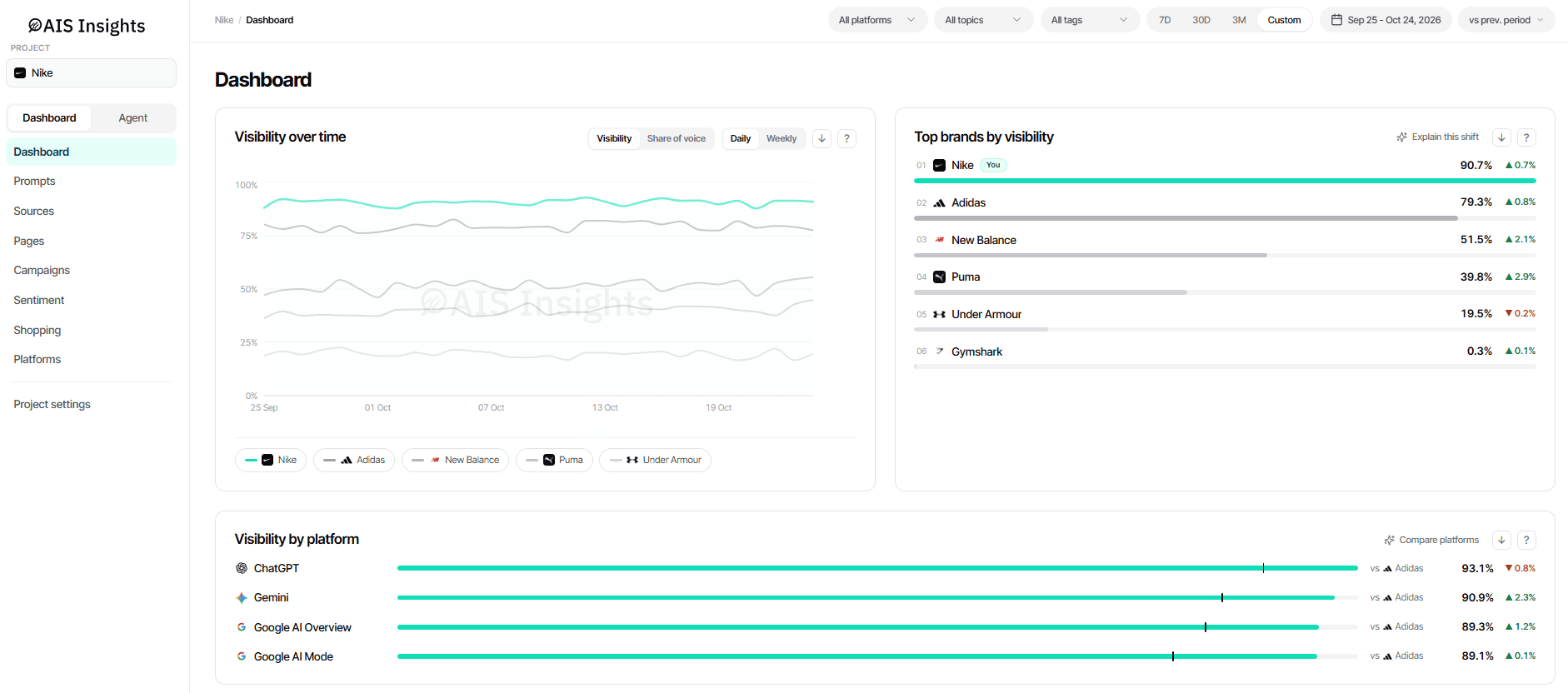Click the AIS Insights logo
Viewport: 1568px width, 693px height.
point(87,26)
